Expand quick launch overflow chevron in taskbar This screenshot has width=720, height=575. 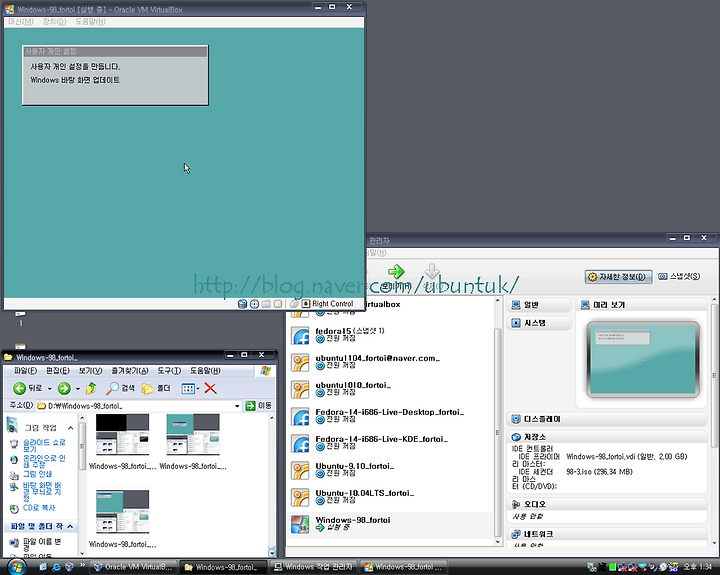point(82,565)
